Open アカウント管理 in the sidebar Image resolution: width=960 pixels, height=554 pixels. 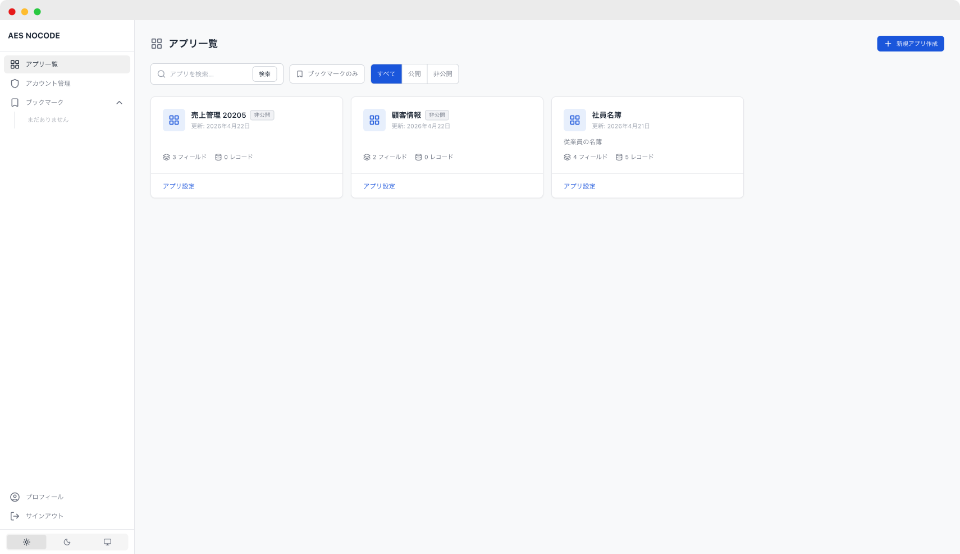[x=67, y=83]
